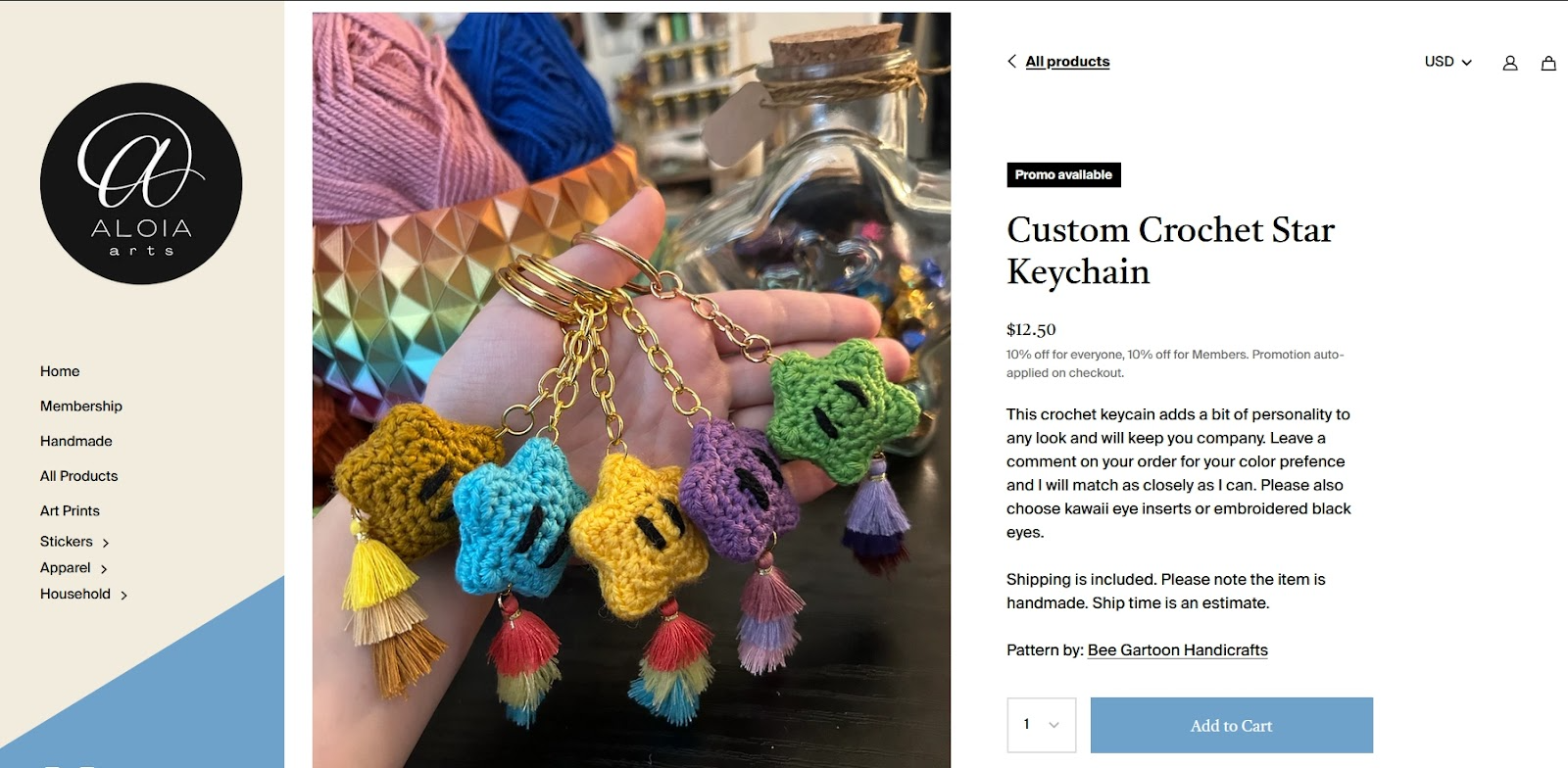
Task: Click the Custom Crochet Star Keychain title
Action: (1170, 251)
